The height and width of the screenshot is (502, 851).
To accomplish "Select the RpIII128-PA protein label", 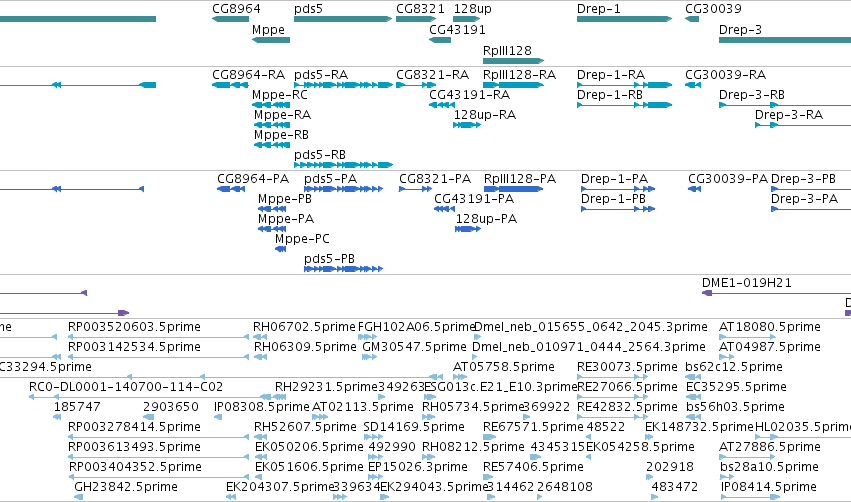I will point(520,179).
